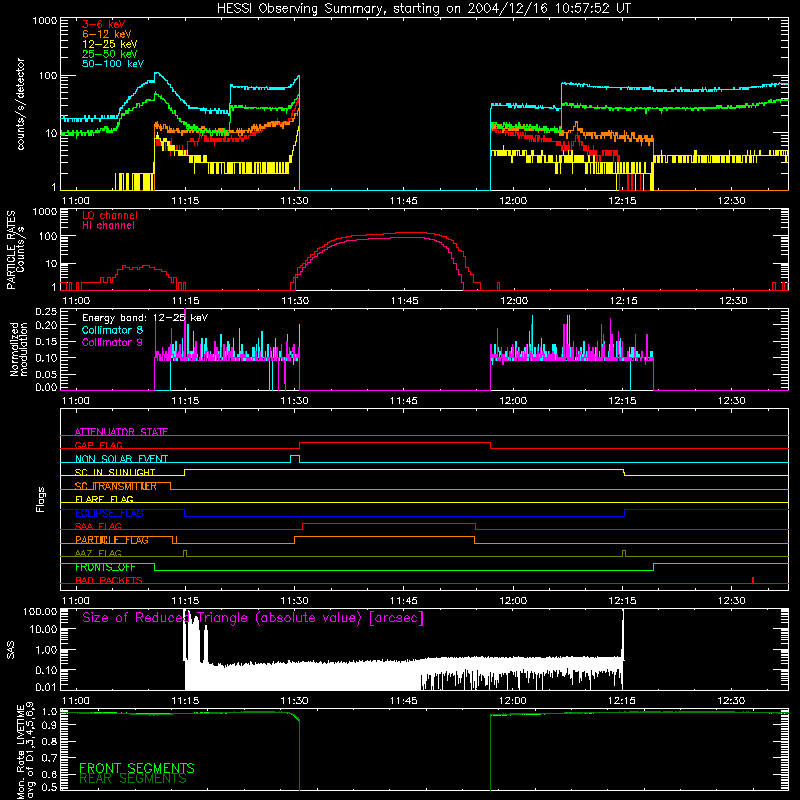The image size is (800, 800).
Task: Click the FLARE_FLAG label
Action: coord(104,499)
